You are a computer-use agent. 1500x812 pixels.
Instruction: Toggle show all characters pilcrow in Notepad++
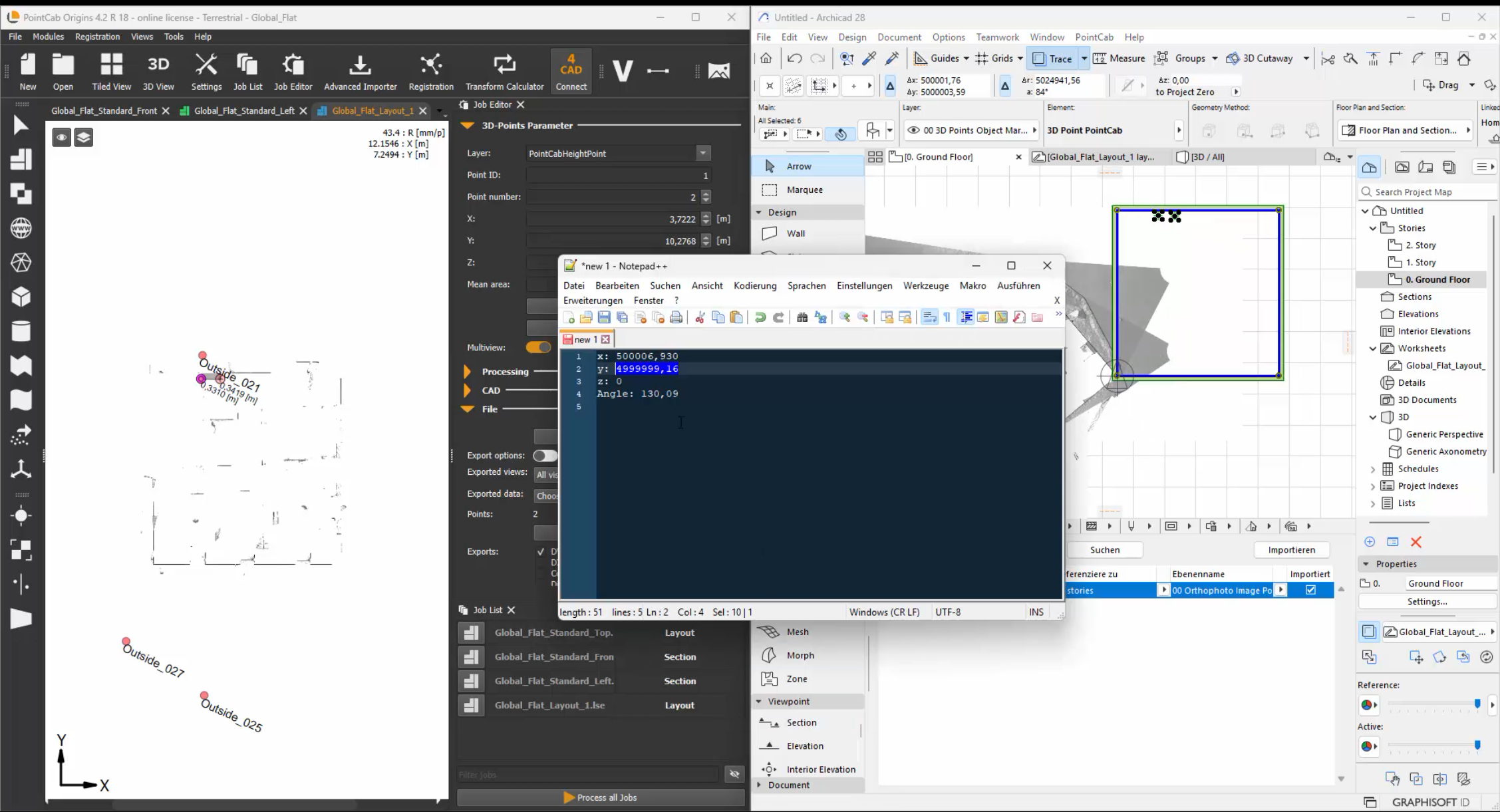point(947,317)
